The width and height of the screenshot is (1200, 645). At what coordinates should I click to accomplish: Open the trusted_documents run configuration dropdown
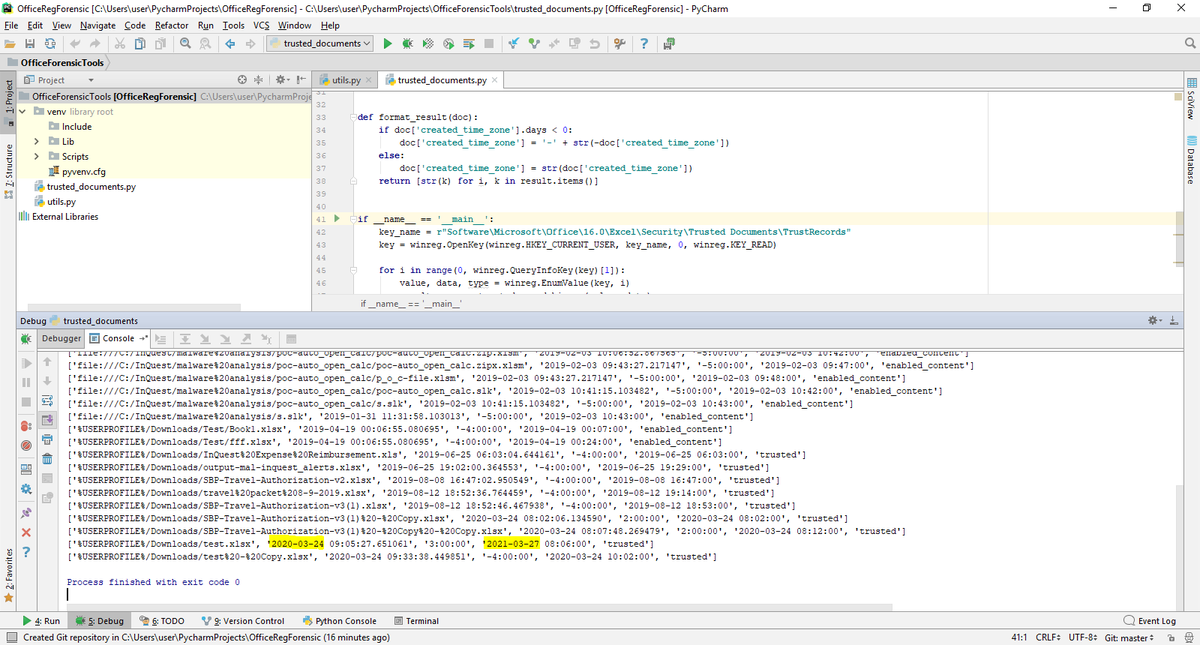pyautogui.click(x=320, y=43)
